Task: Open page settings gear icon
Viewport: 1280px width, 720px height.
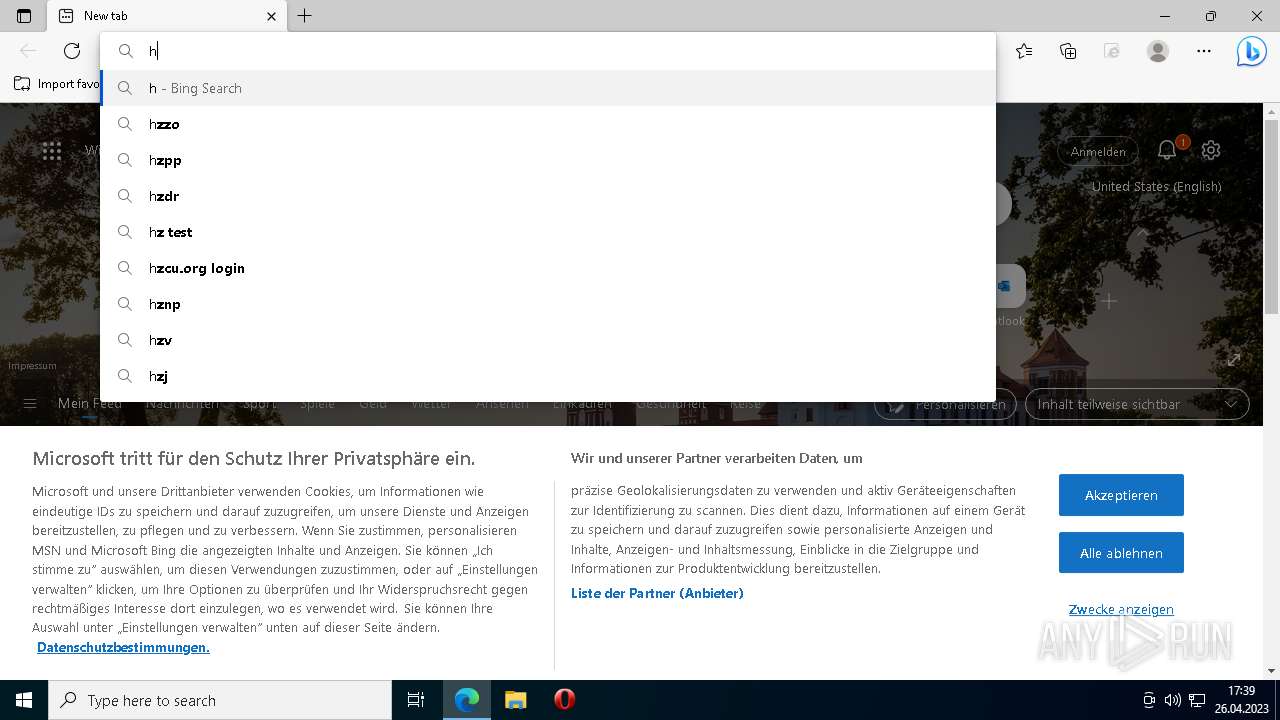Action: coord(1211,150)
